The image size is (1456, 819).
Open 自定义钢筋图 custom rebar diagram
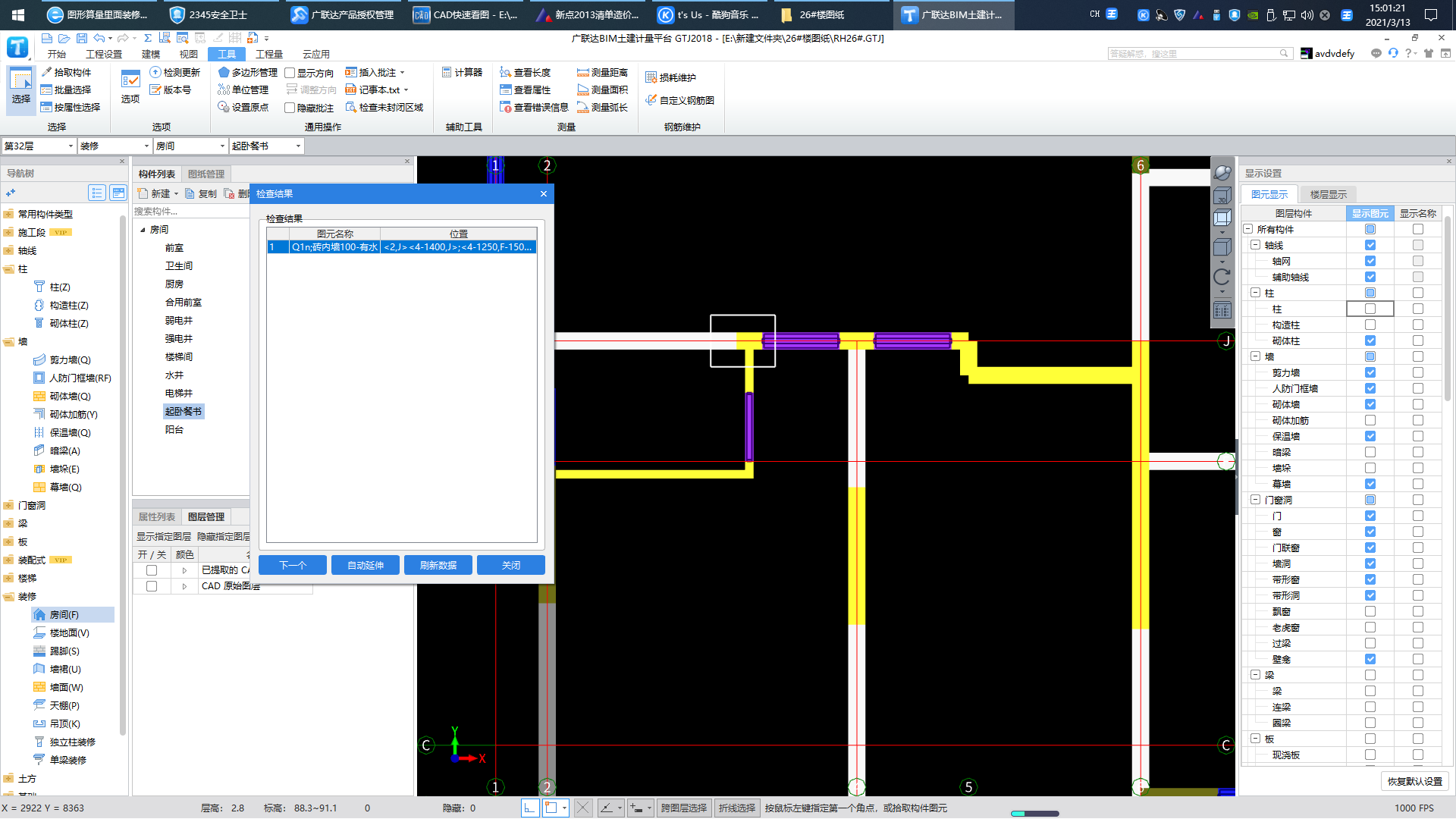pyautogui.click(x=680, y=100)
